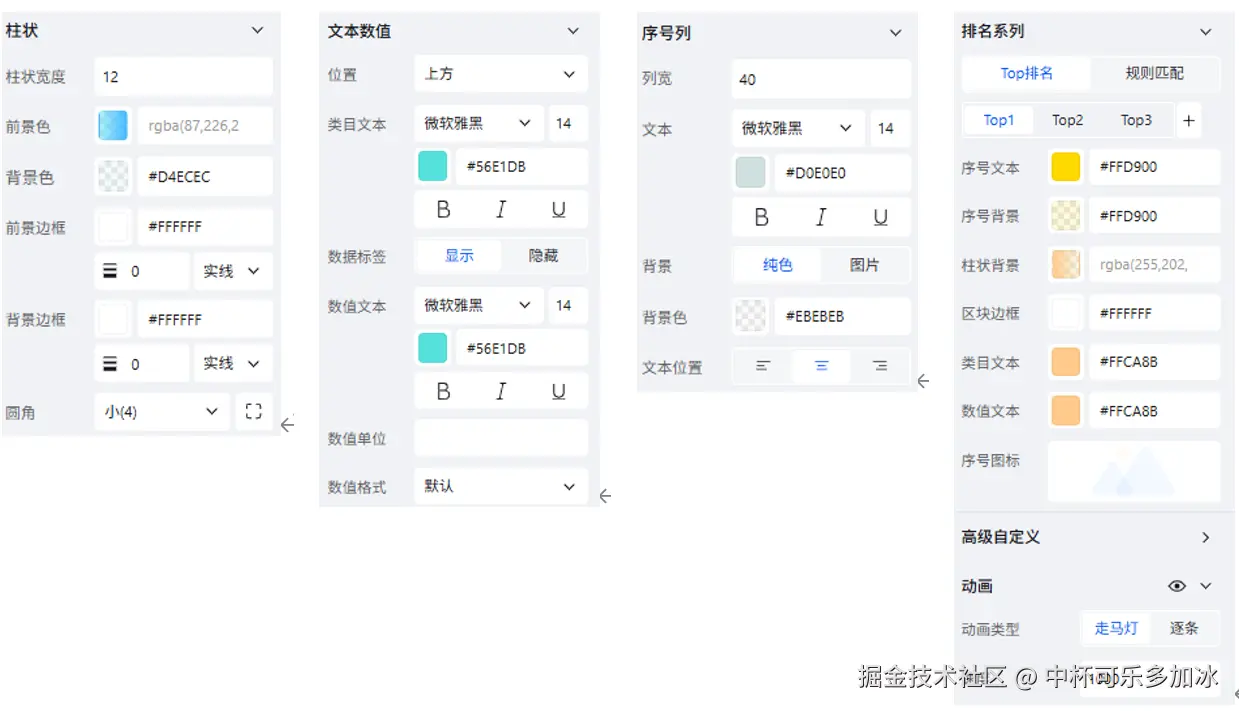The width and height of the screenshot is (1239, 711).
Task: Align 文本位置 to the right
Action: pos(880,366)
